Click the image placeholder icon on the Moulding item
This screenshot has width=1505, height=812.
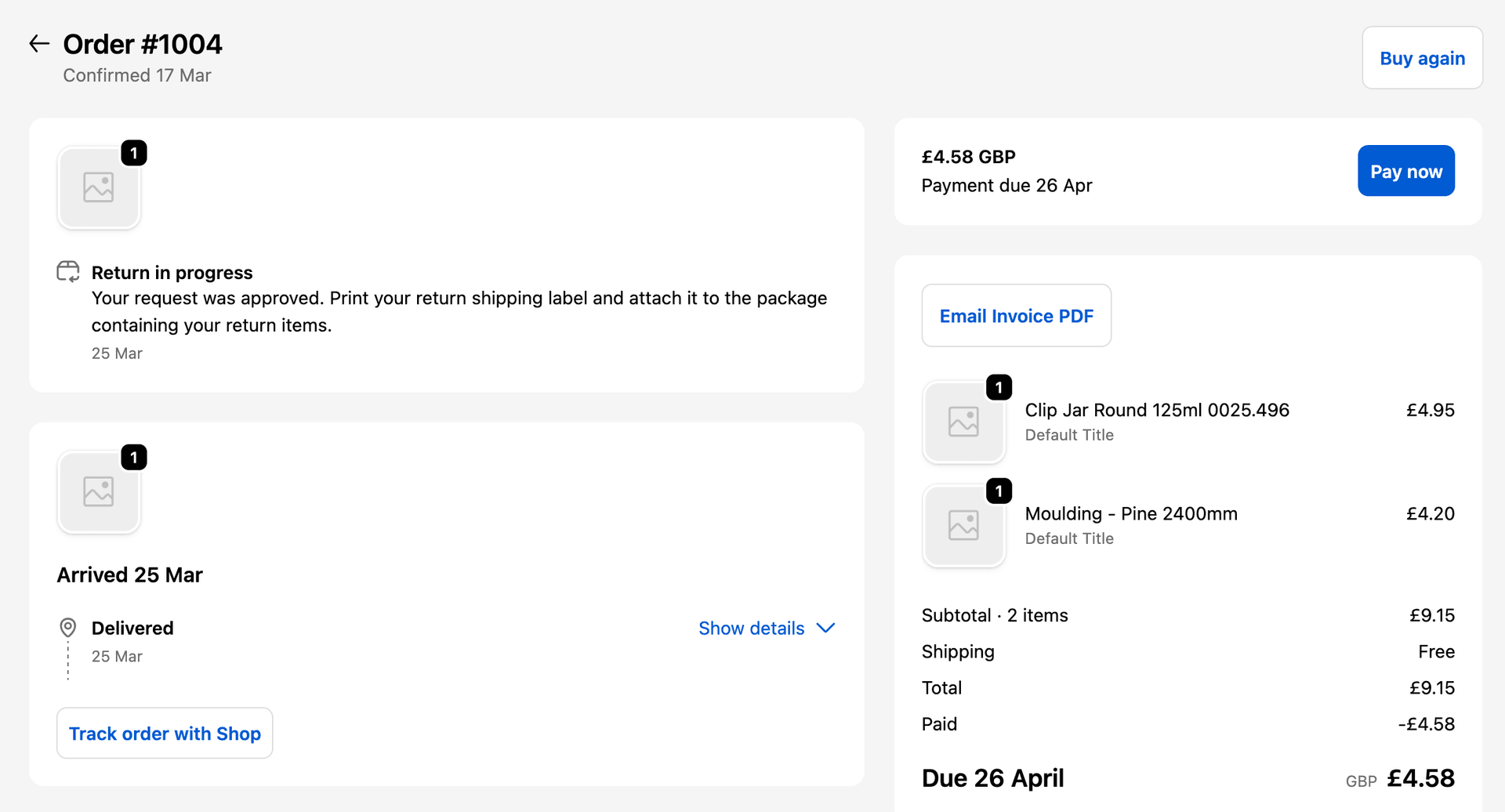tap(964, 526)
